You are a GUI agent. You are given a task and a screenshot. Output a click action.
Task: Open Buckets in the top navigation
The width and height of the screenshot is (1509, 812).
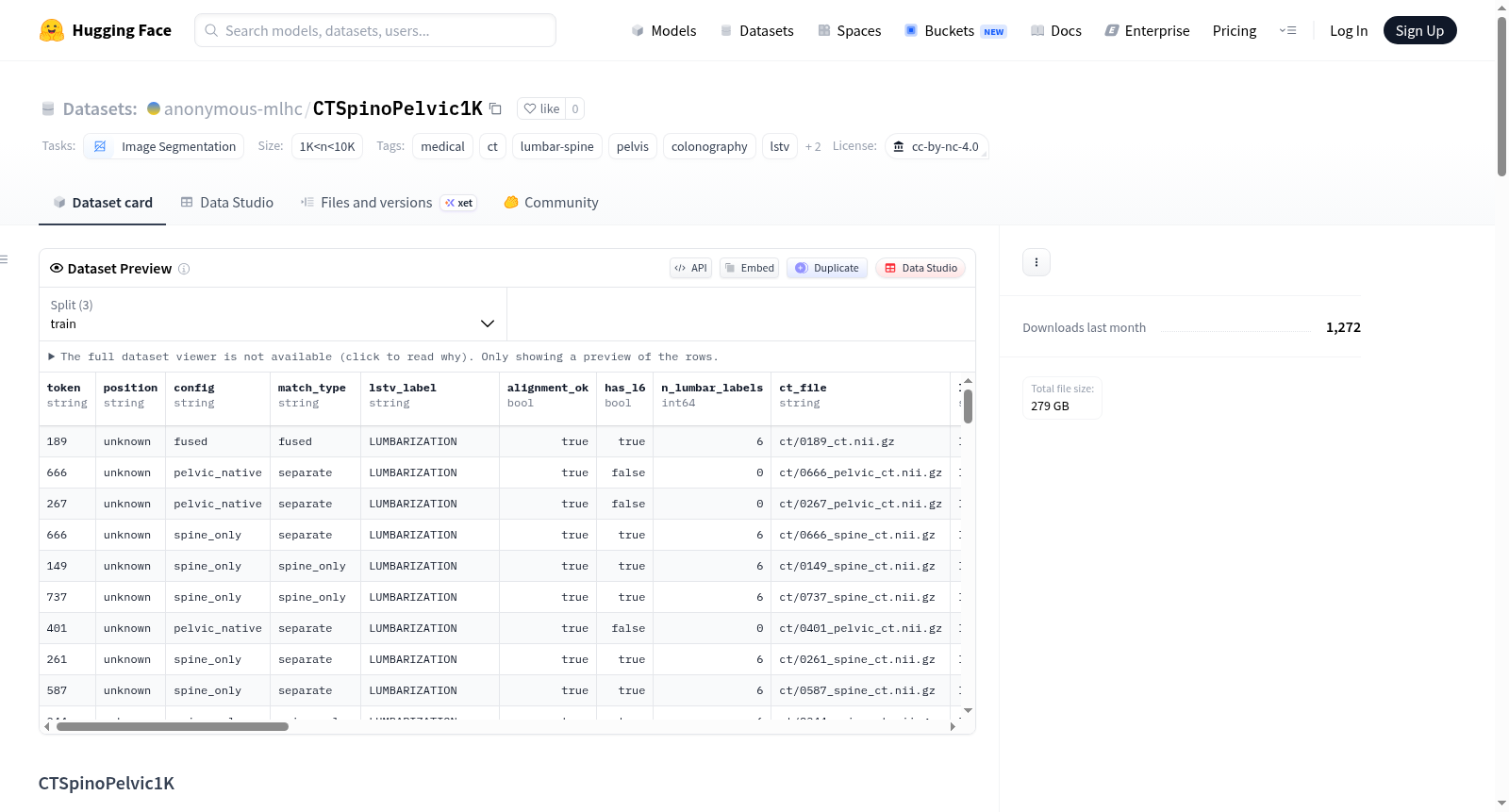pyautogui.click(x=955, y=30)
